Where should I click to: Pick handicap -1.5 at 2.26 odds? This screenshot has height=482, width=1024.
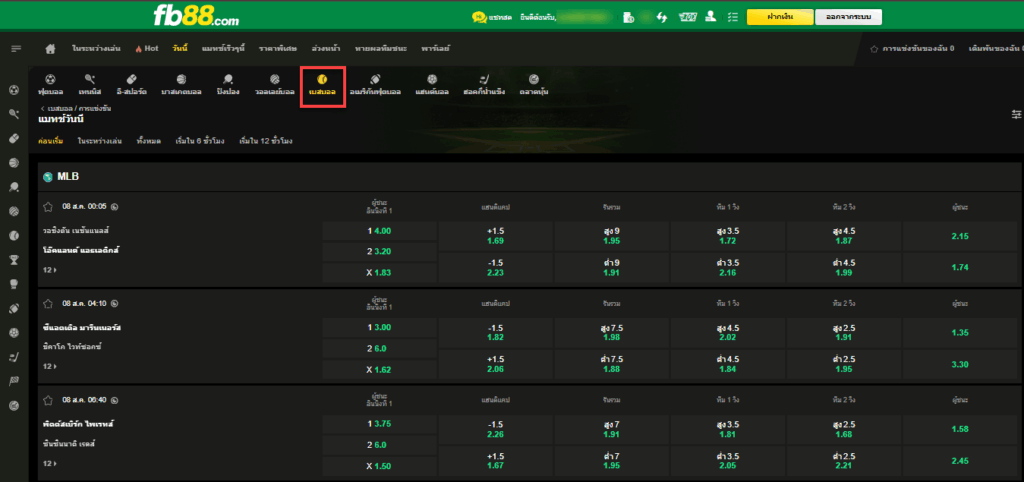(496, 429)
